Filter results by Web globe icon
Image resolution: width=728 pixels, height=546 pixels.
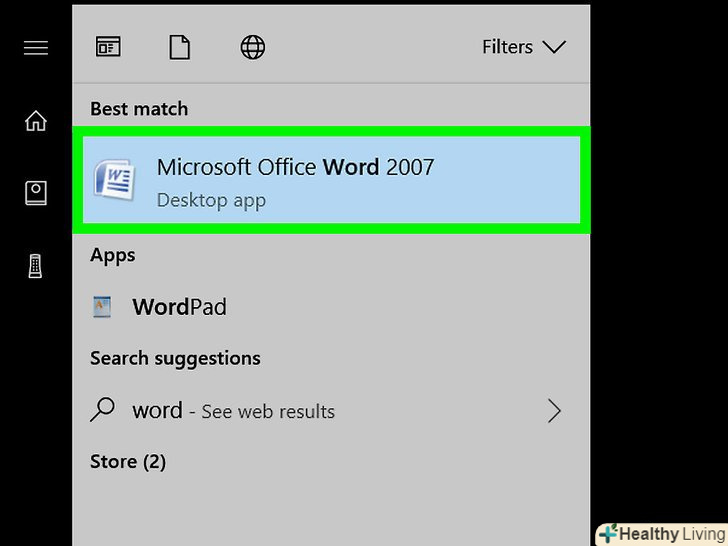253,47
